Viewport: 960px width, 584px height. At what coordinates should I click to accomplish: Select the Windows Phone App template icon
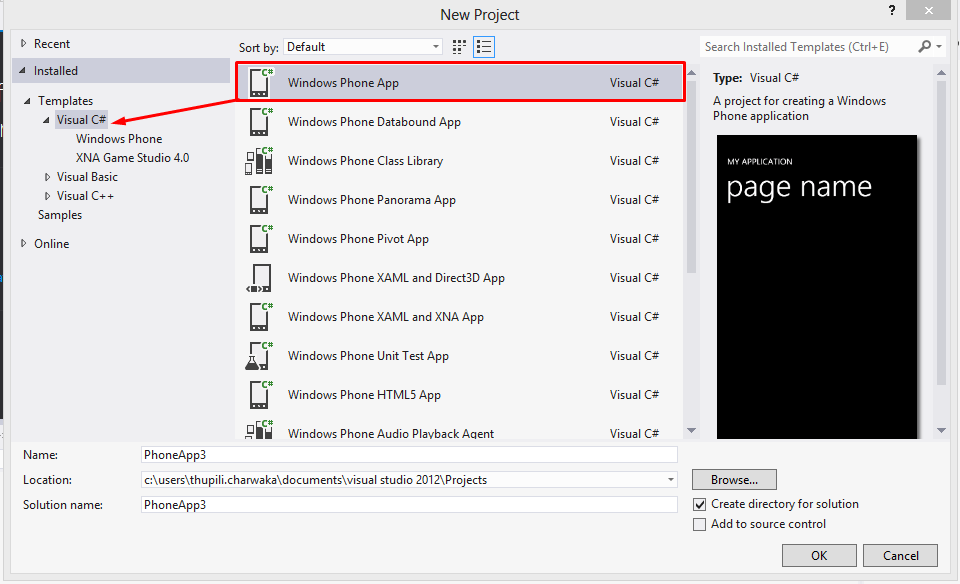click(260, 83)
